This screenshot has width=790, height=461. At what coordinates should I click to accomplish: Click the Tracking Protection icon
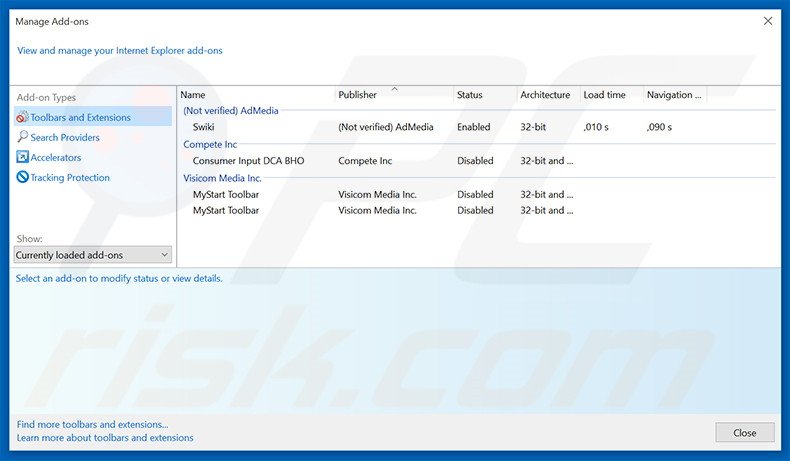point(22,177)
